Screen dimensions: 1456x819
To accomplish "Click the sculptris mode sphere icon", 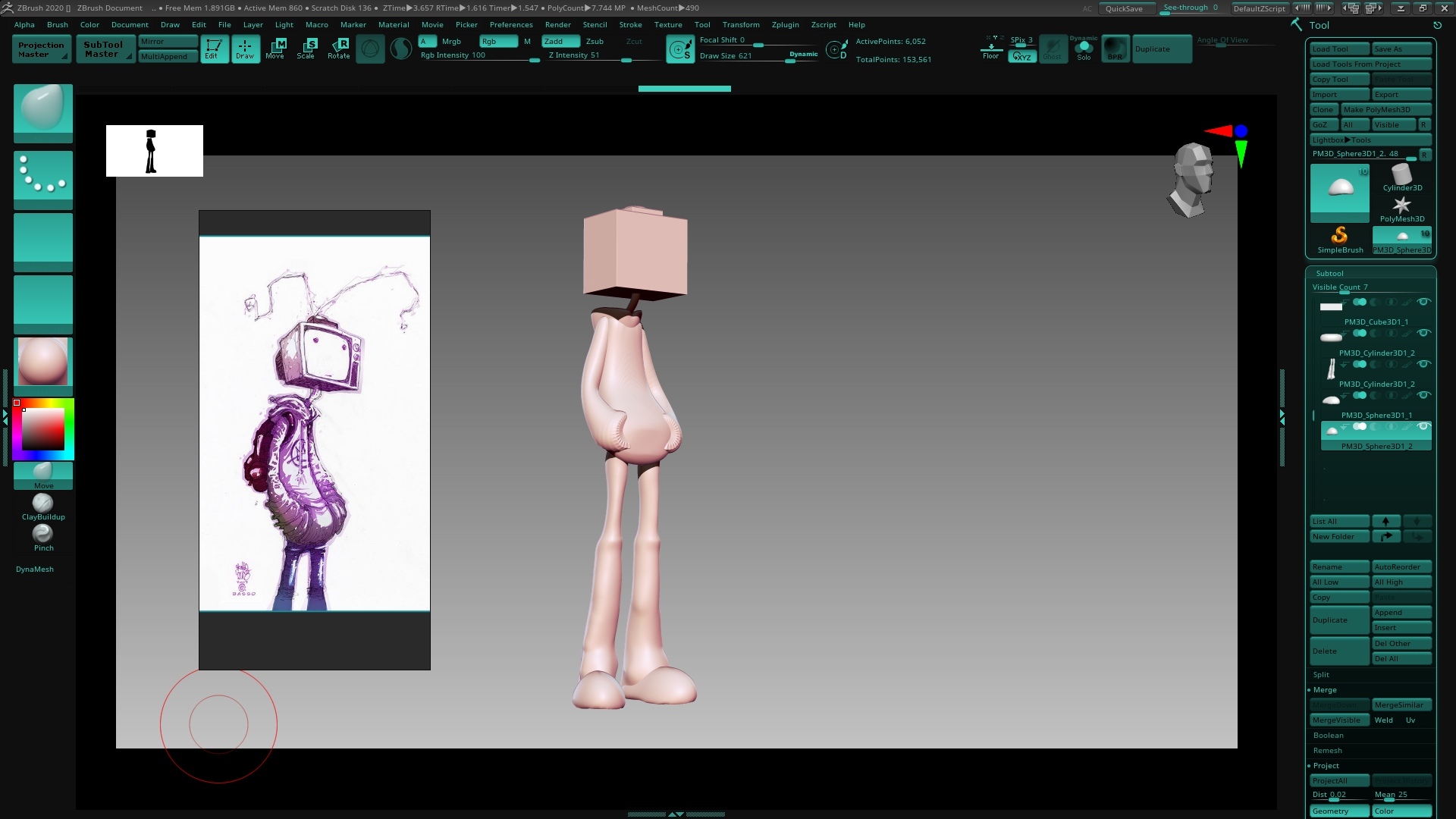I will click(x=370, y=49).
